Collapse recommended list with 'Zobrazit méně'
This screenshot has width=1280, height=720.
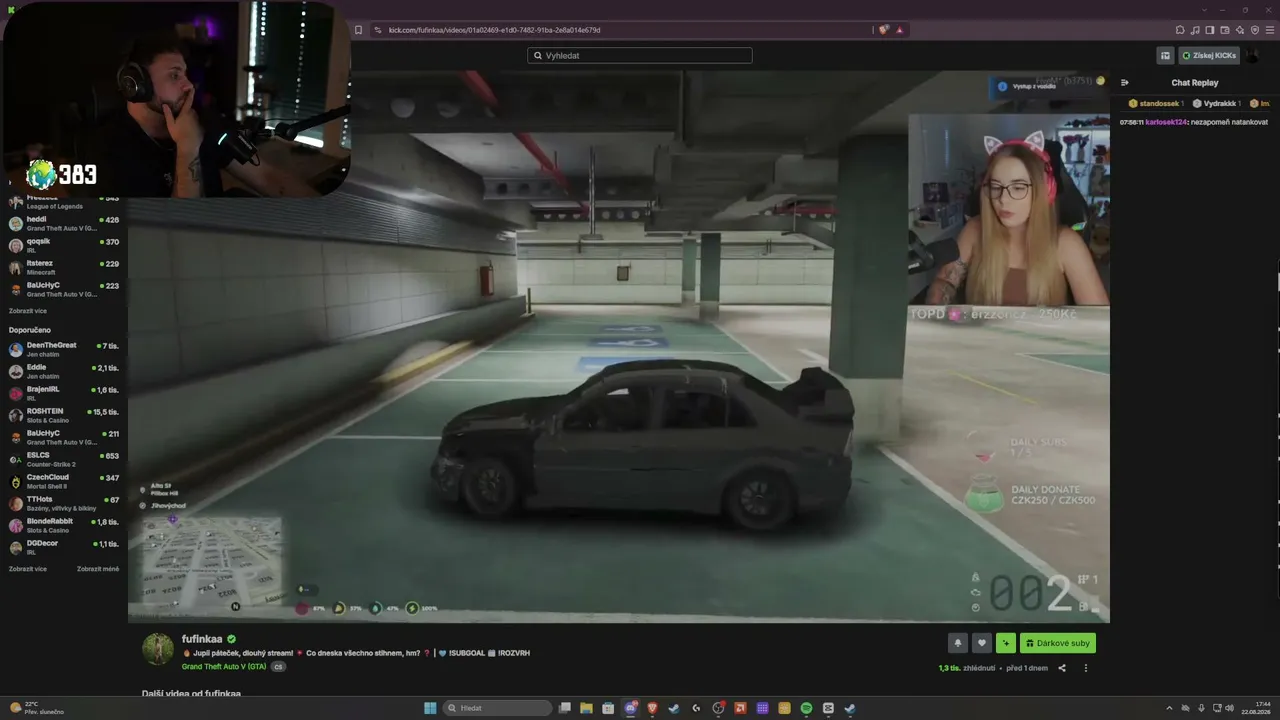(98, 569)
